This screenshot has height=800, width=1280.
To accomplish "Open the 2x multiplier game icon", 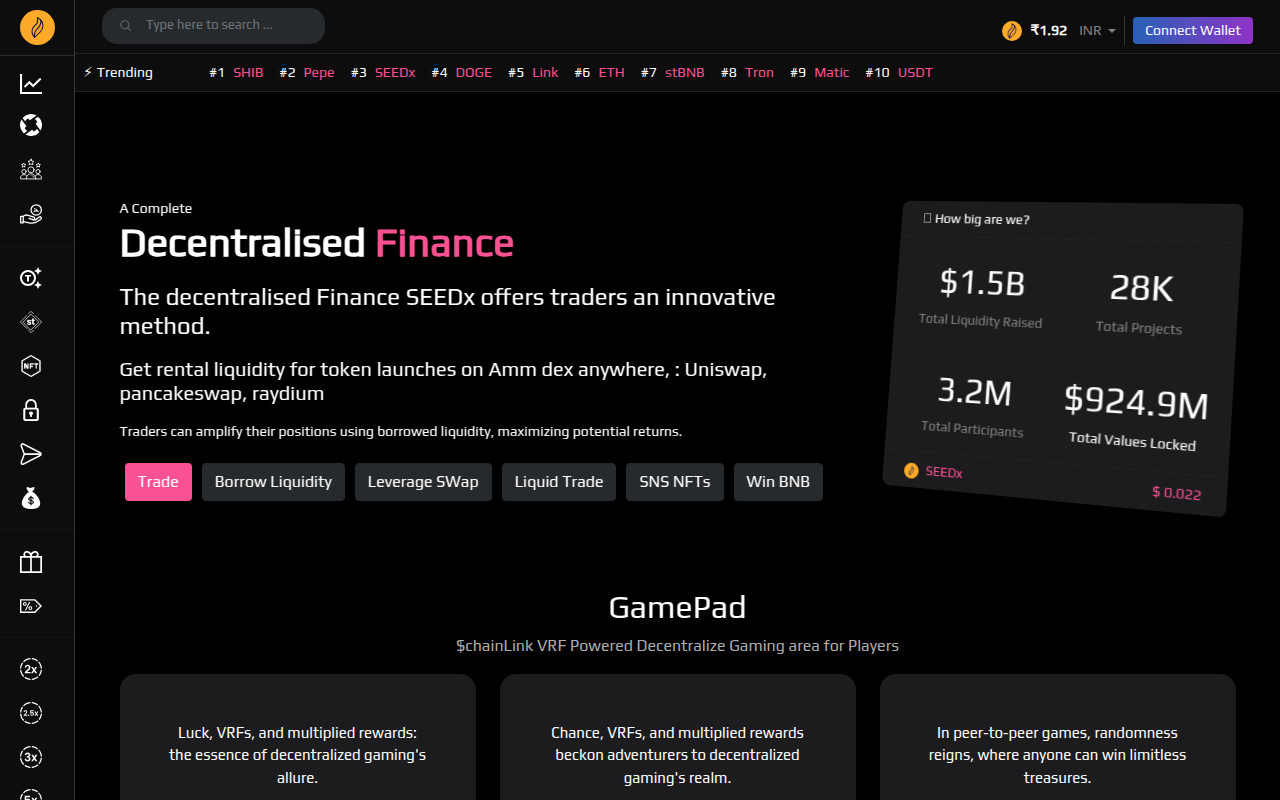I will coord(31,670).
